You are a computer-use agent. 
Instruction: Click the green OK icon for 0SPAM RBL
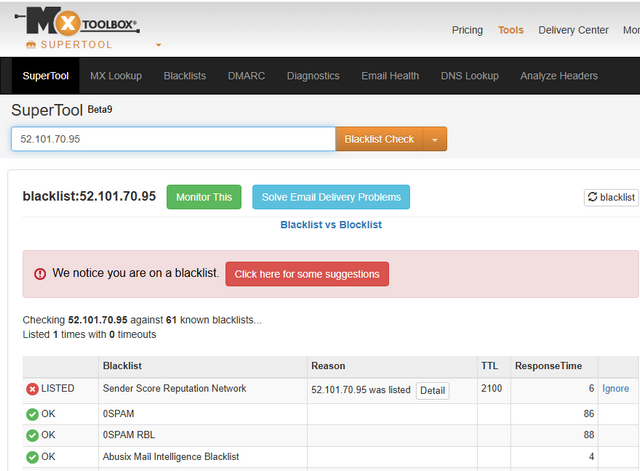point(32,435)
